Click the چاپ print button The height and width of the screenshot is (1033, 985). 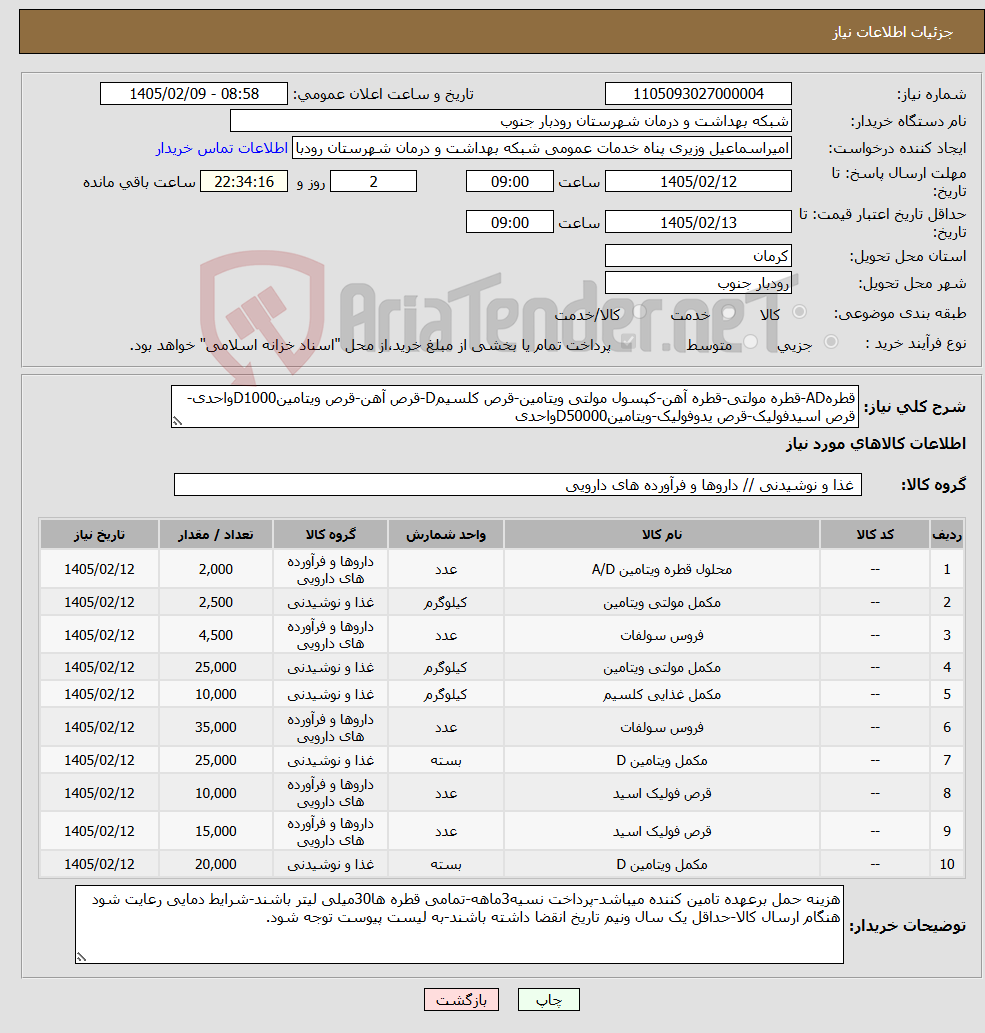[x=549, y=999]
